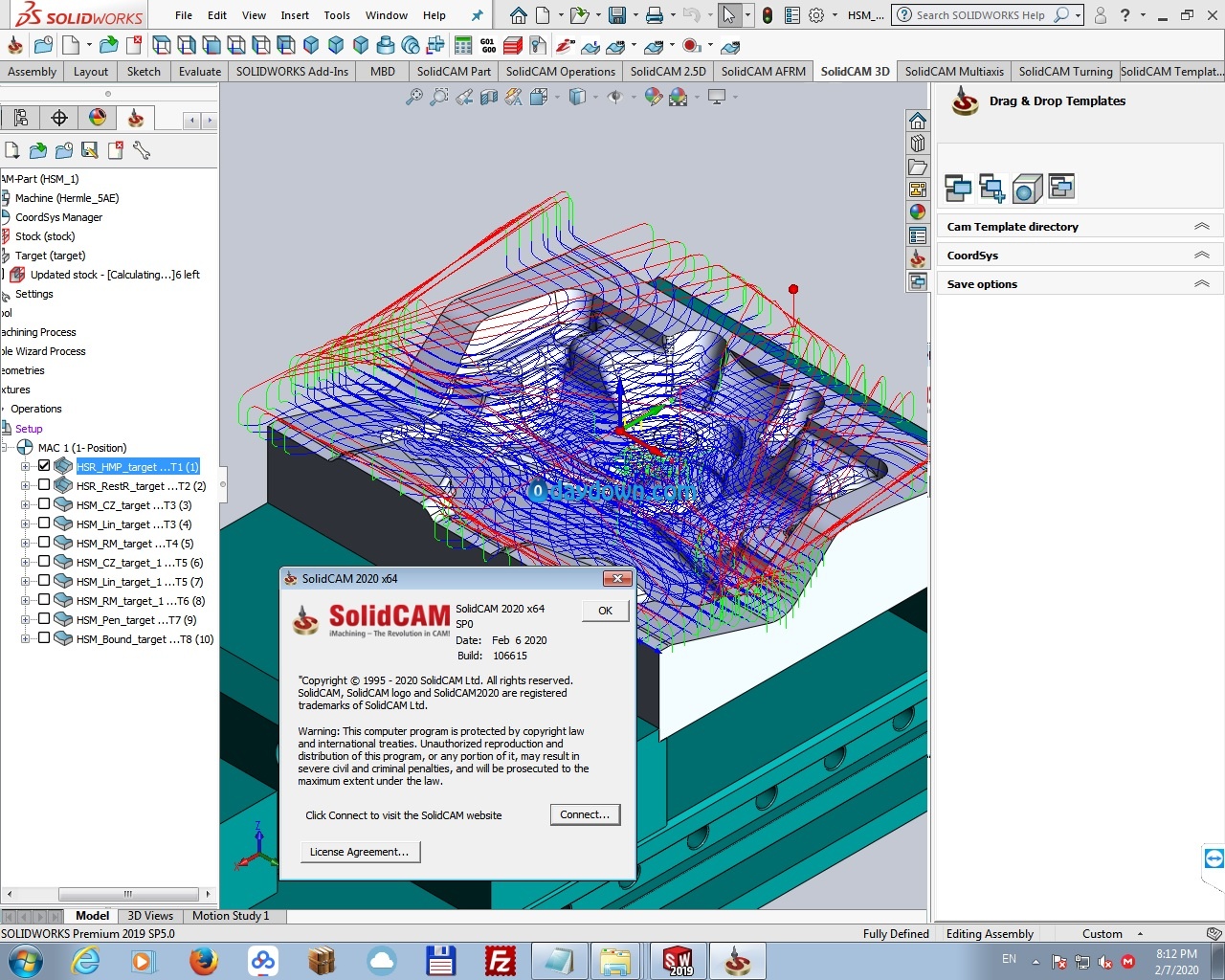Click the G01 G00 G-code generation icon
The width and height of the screenshot is (1225, 980).
(488, 45)
